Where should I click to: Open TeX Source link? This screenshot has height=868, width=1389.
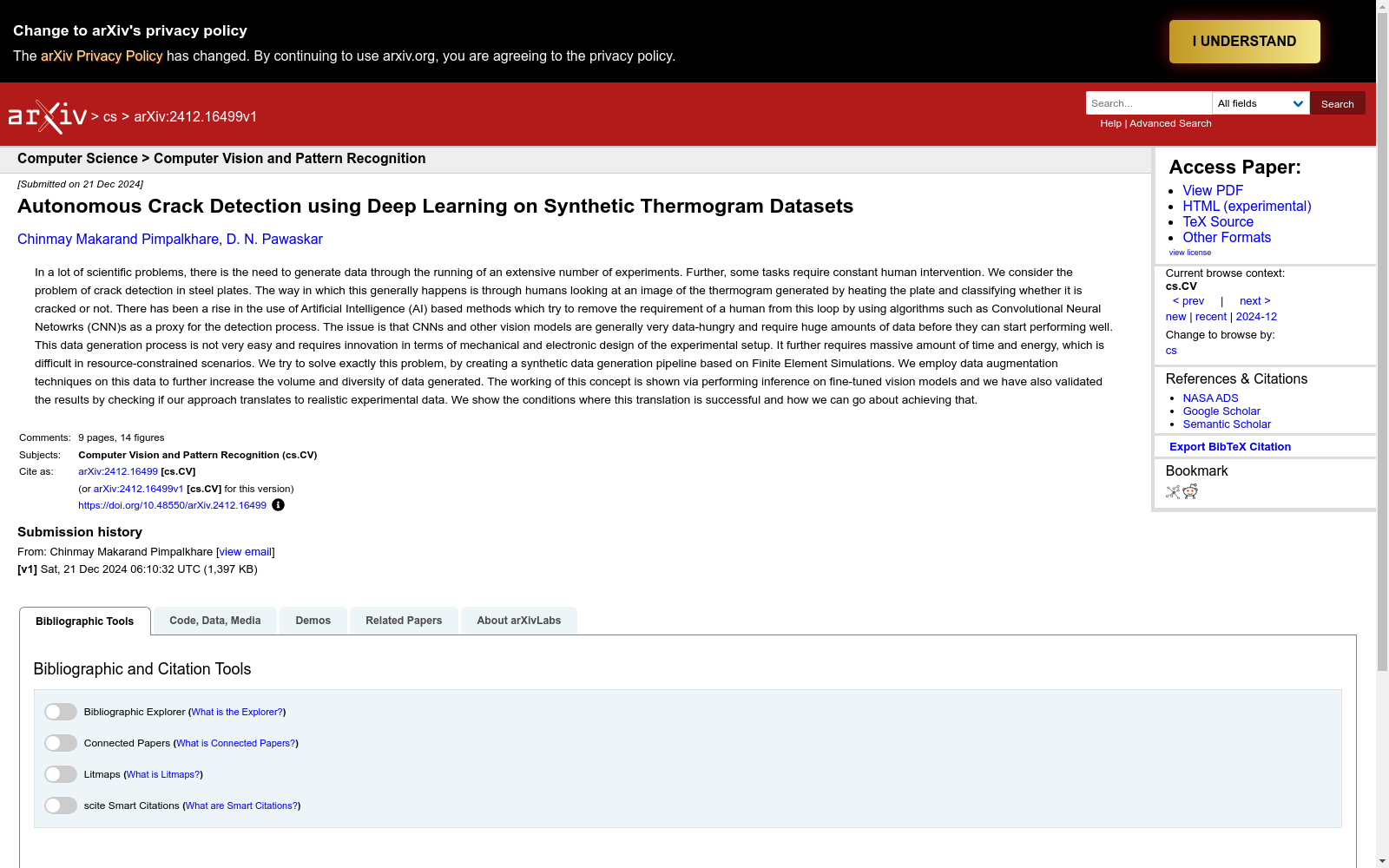tap(1218, 221)
